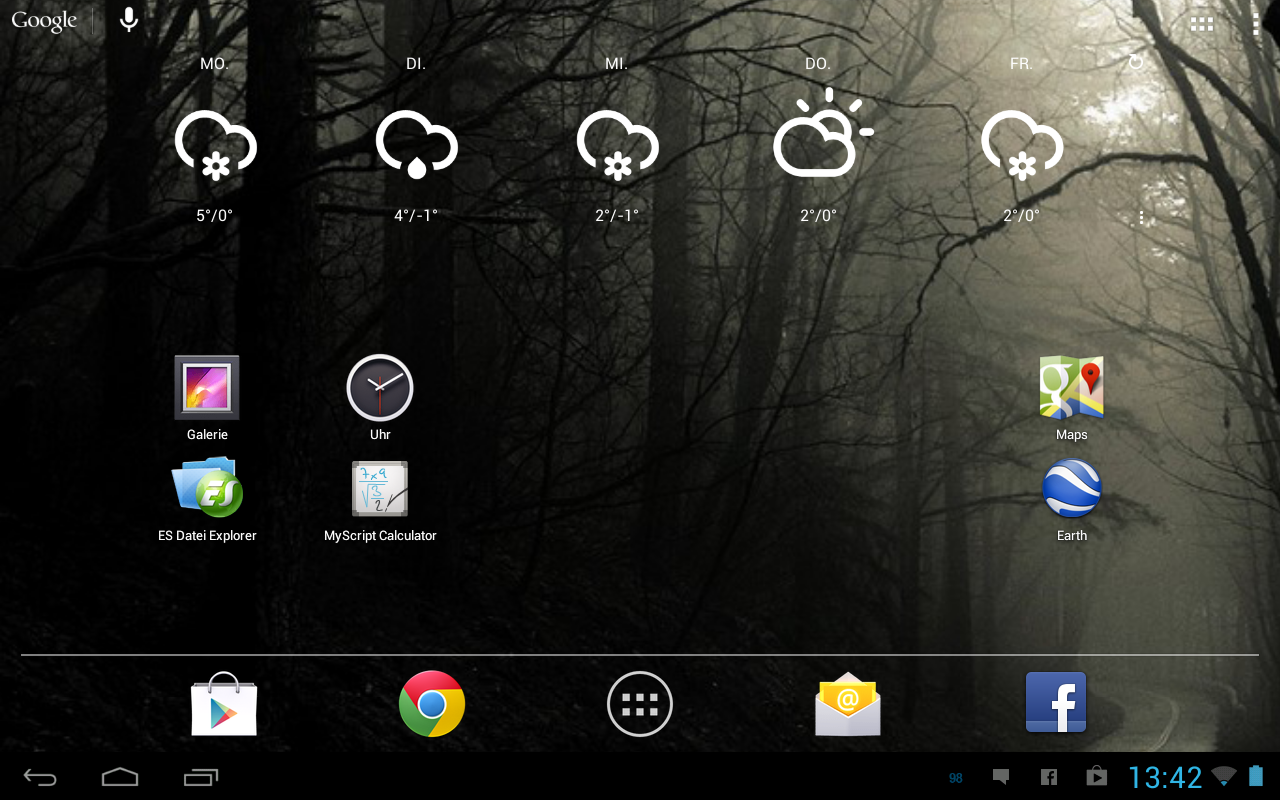Open the top-right overflow menu
The width and height of the screenshot is (1280, 800).
pos(1256,25)
